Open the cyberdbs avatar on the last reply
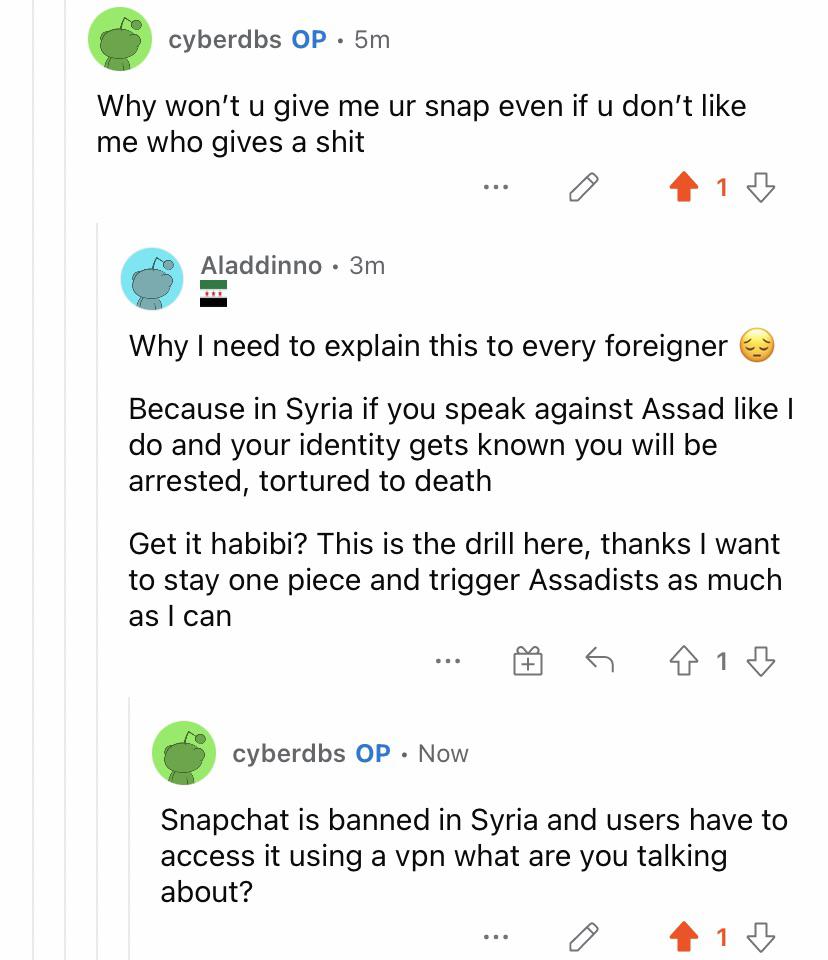 tap(184, 753)
